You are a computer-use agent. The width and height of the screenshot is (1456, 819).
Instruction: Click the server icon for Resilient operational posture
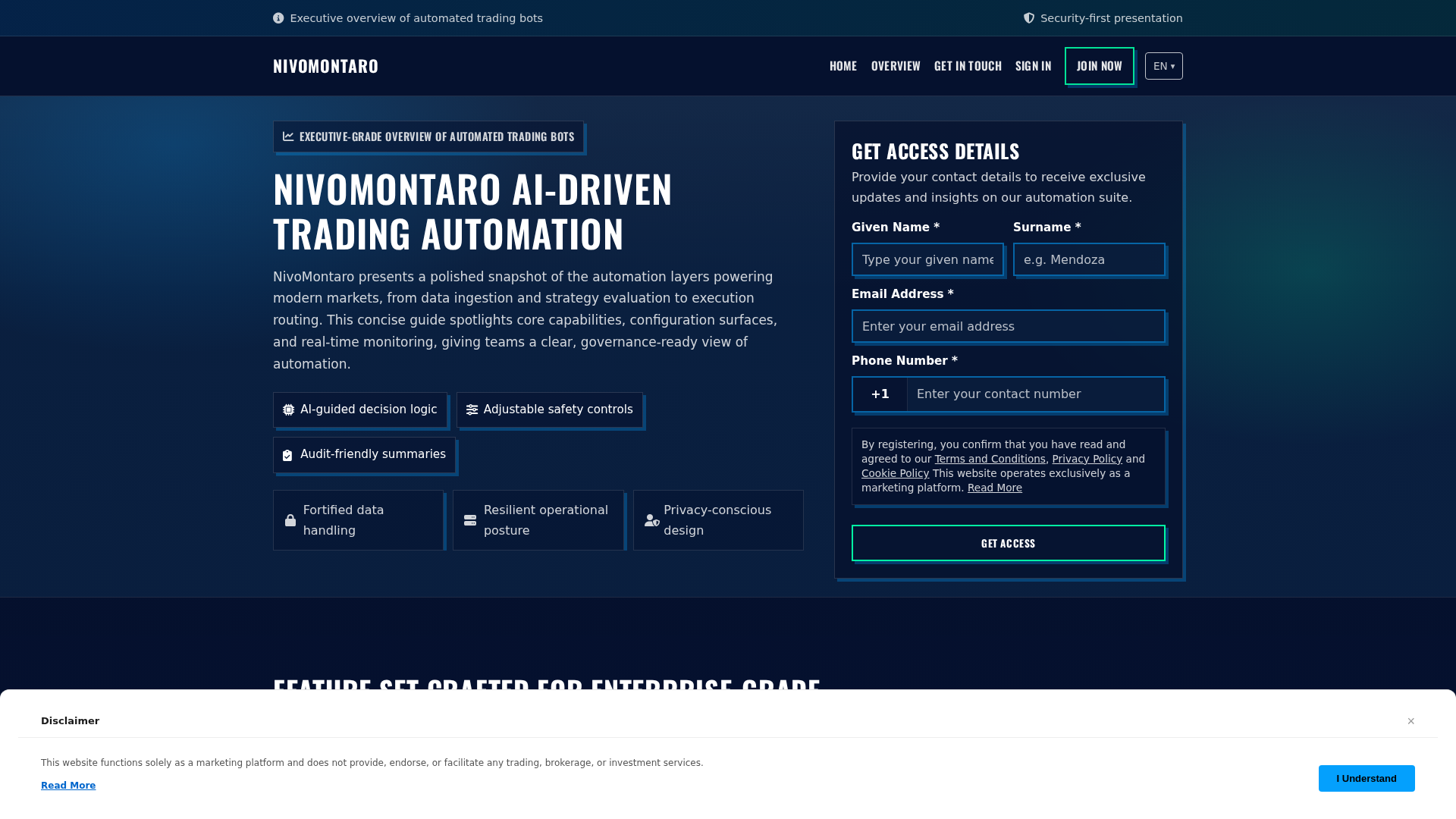tap(470, 520)
